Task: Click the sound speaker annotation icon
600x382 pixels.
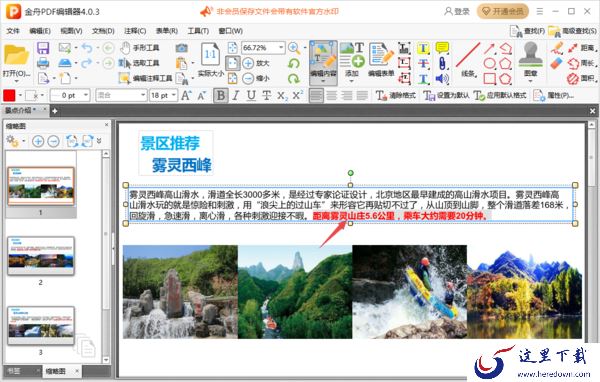Action: click(442, 79)
